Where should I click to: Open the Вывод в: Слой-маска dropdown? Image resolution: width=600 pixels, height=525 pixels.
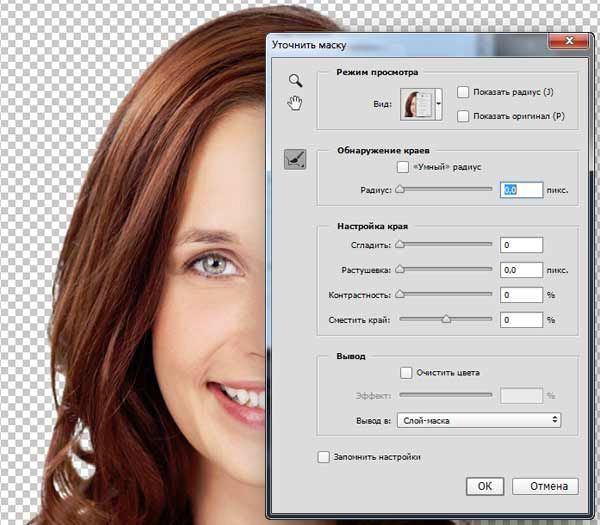[479, 420]
